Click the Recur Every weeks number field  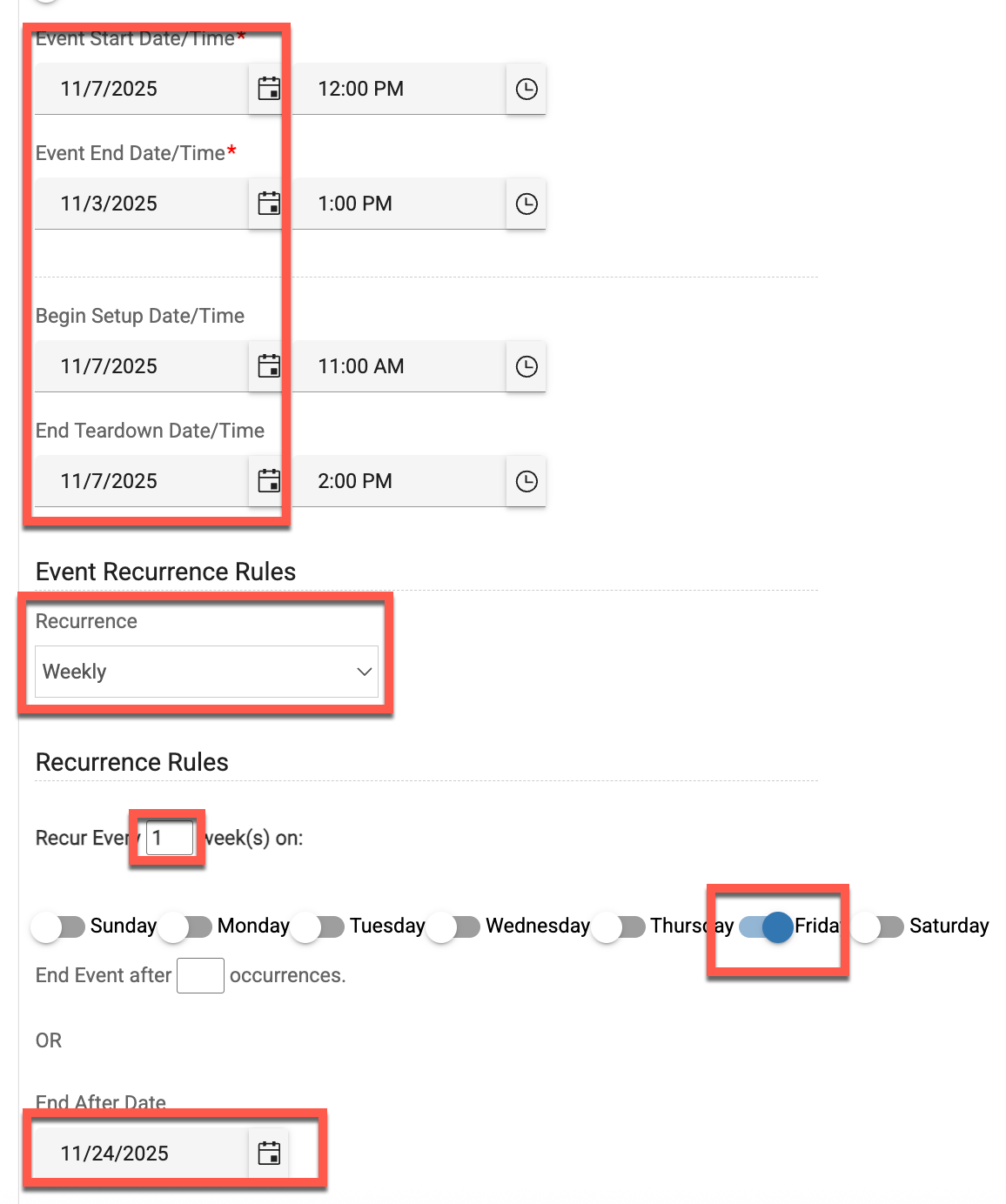(169, 839)
